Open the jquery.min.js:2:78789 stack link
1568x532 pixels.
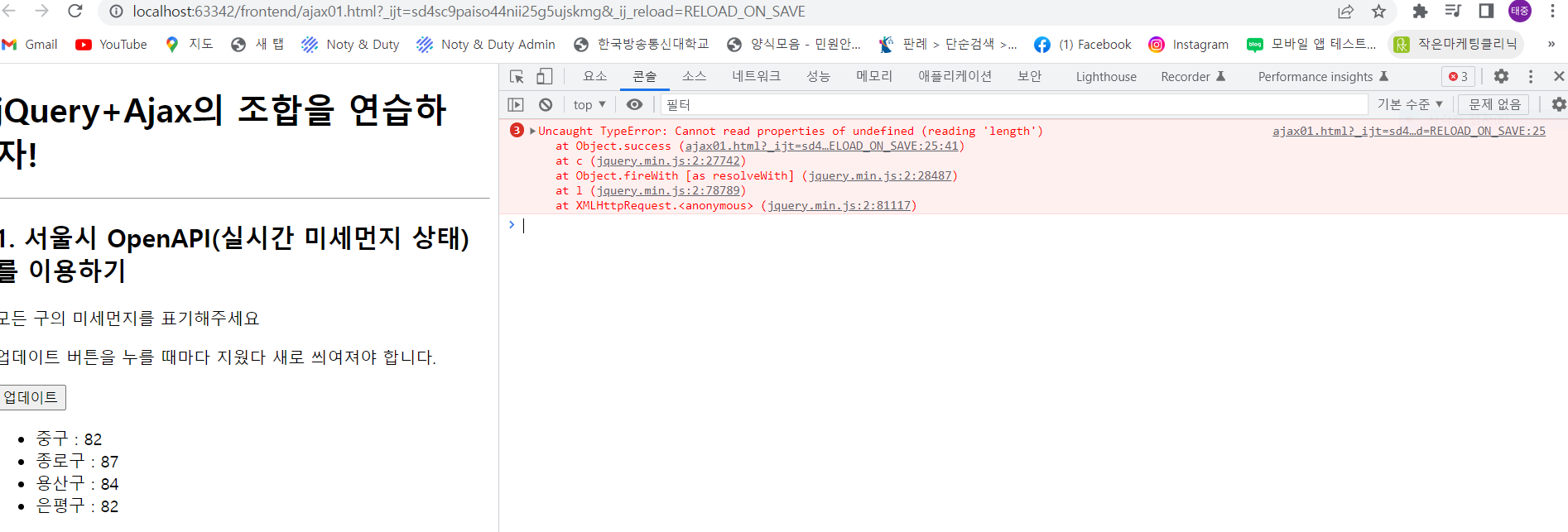pyautogui.click(x=668, y=191)
